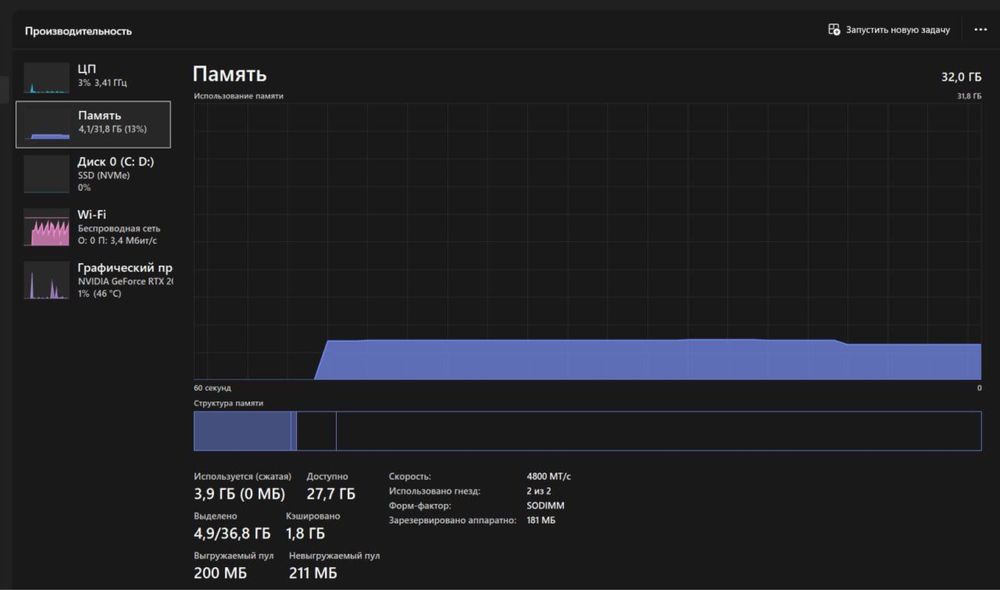Click the 'Зарезервировано аппаратно:' label
Viewport: 1000px width, 590px height.
click(x=453, y=520)
